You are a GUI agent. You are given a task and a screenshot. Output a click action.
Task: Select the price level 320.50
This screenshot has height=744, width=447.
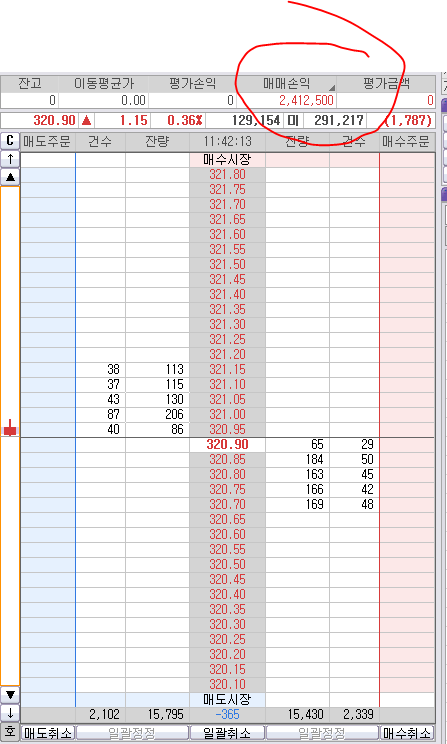coord(227,564)
